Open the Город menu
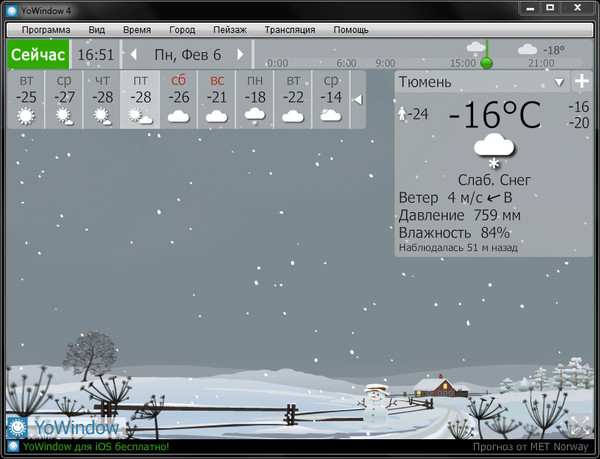Image resolution: width=600 pixels, height=459 pixels. click(182, 30)
